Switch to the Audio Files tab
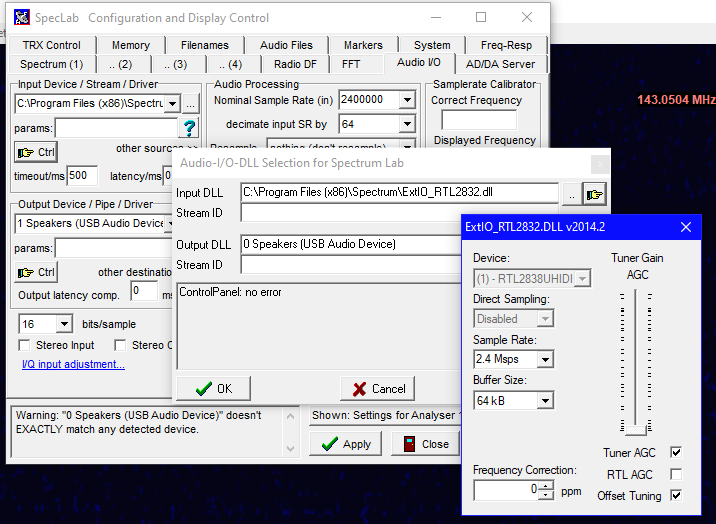 pyautogui.click(x=286, y=45)
